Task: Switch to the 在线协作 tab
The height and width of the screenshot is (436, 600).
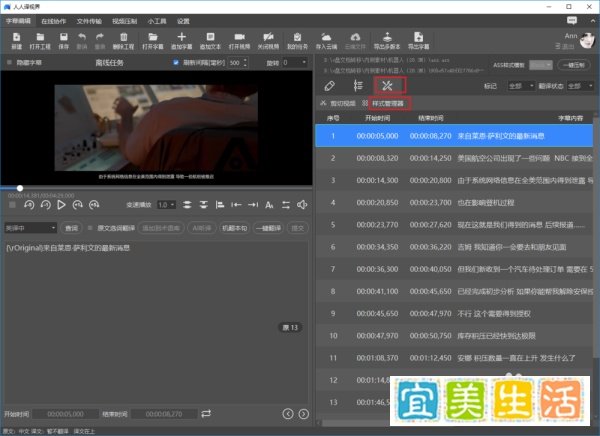Action: pyautogui.click(x=54, y=21)
